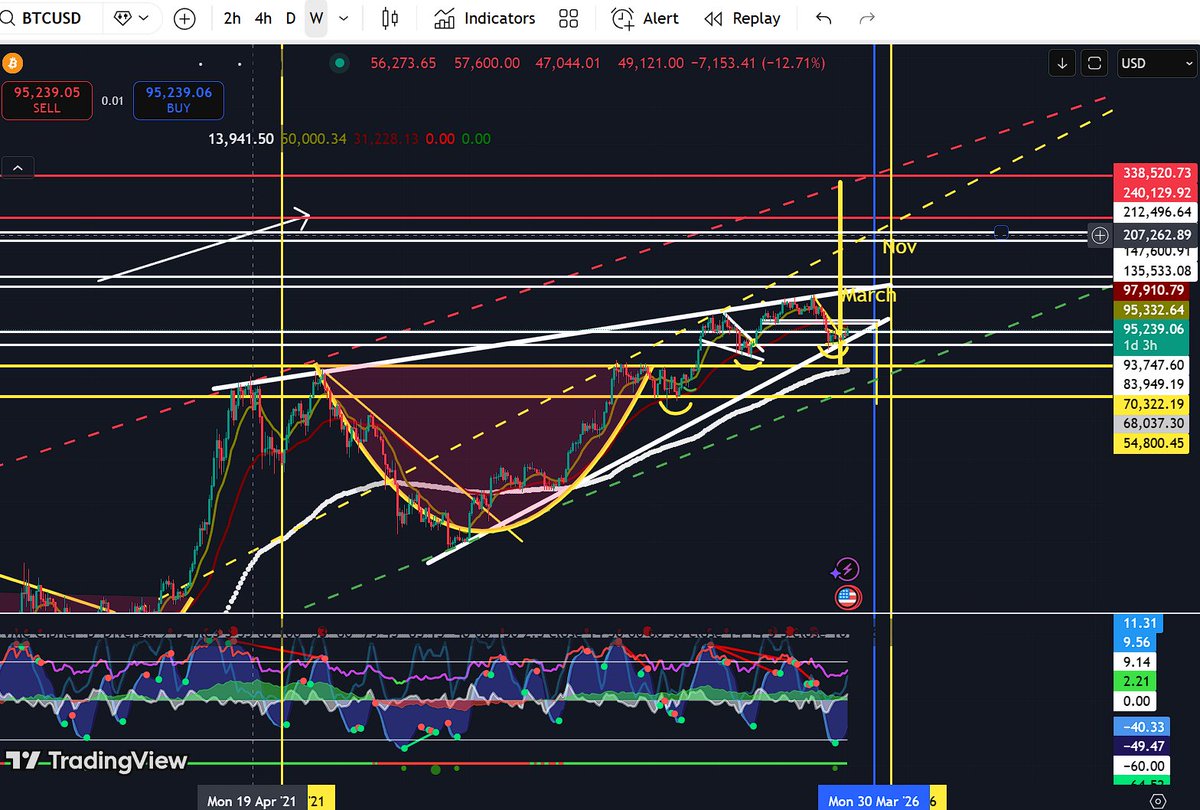Image resolution: width=1200 pixels, height=810 pixels.
Task: Open the USD currency dropdown
Action: point(1155,62)
